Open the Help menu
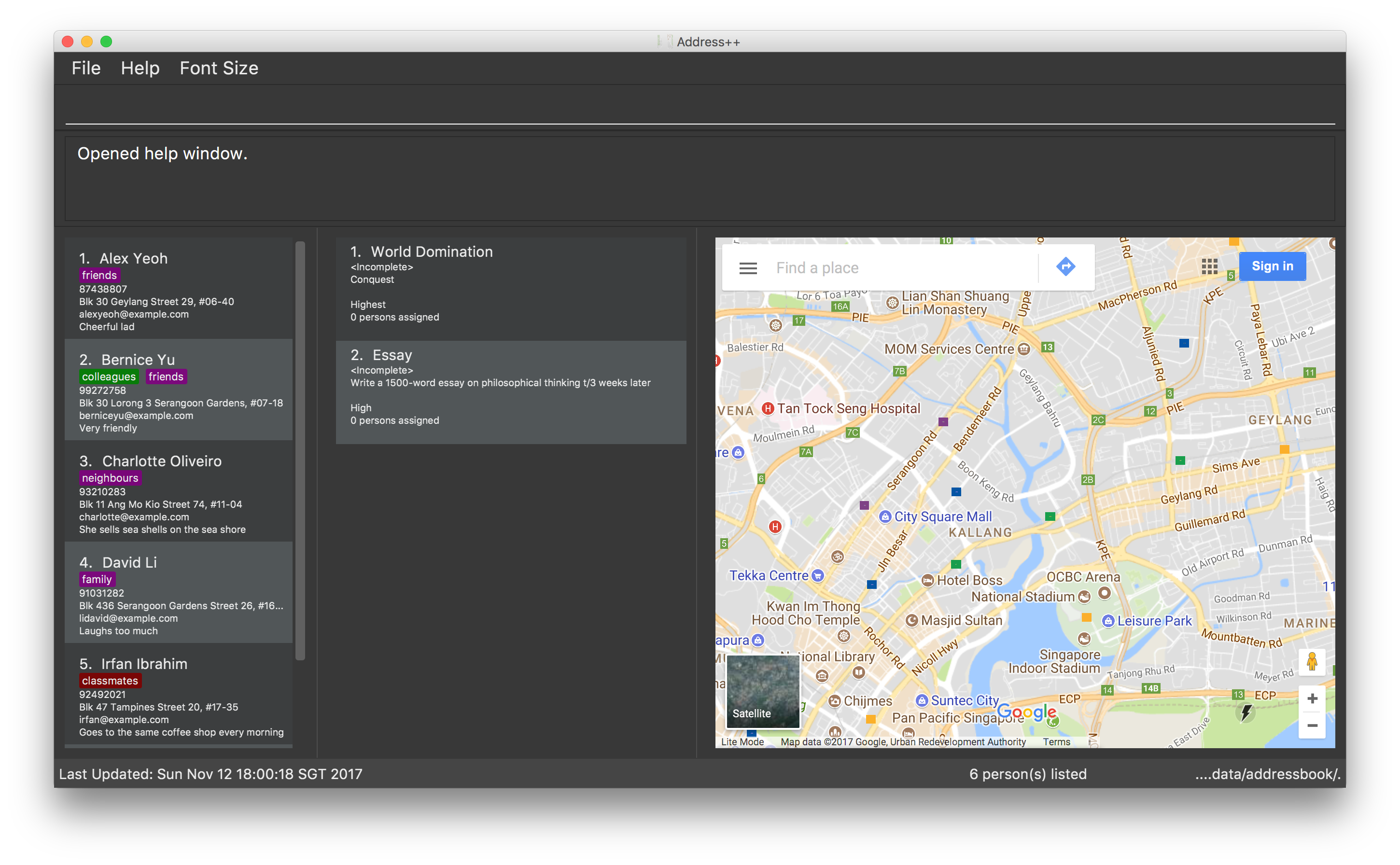Image resolution: width=1400 pixels, height=865 pixels. click(140, 68)
